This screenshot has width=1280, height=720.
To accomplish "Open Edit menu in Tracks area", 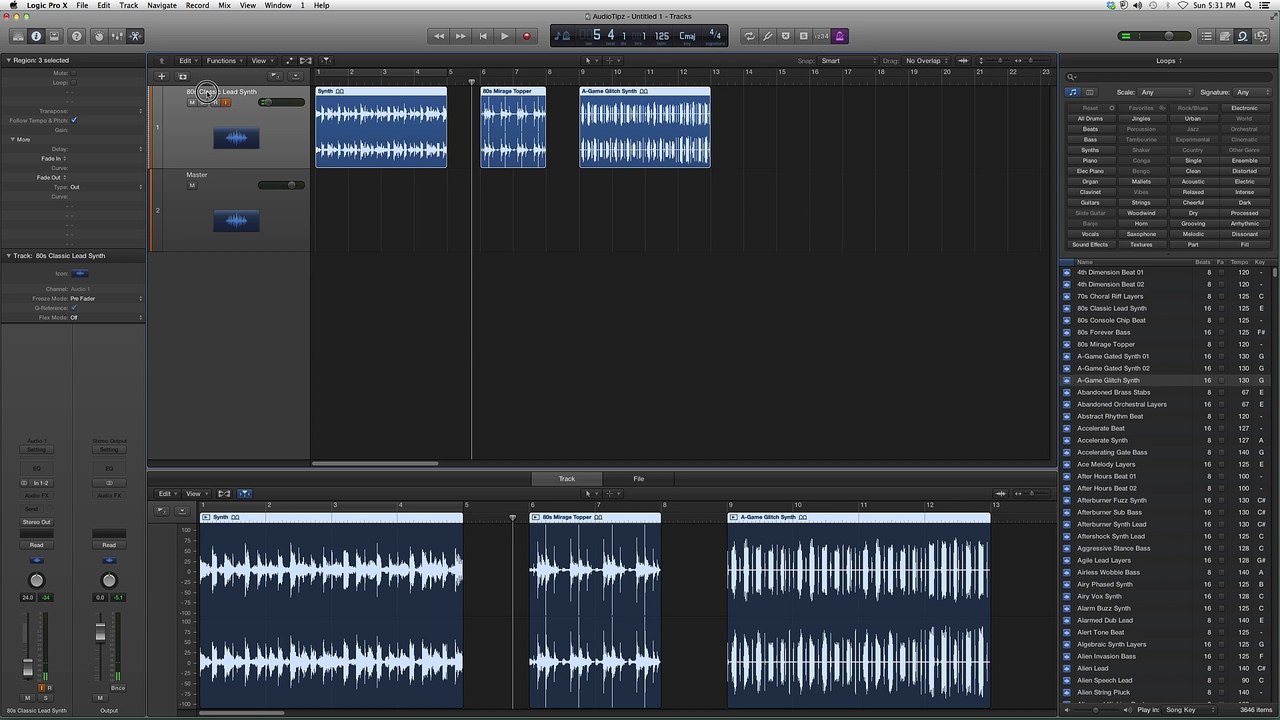I will tap(187, 61).
